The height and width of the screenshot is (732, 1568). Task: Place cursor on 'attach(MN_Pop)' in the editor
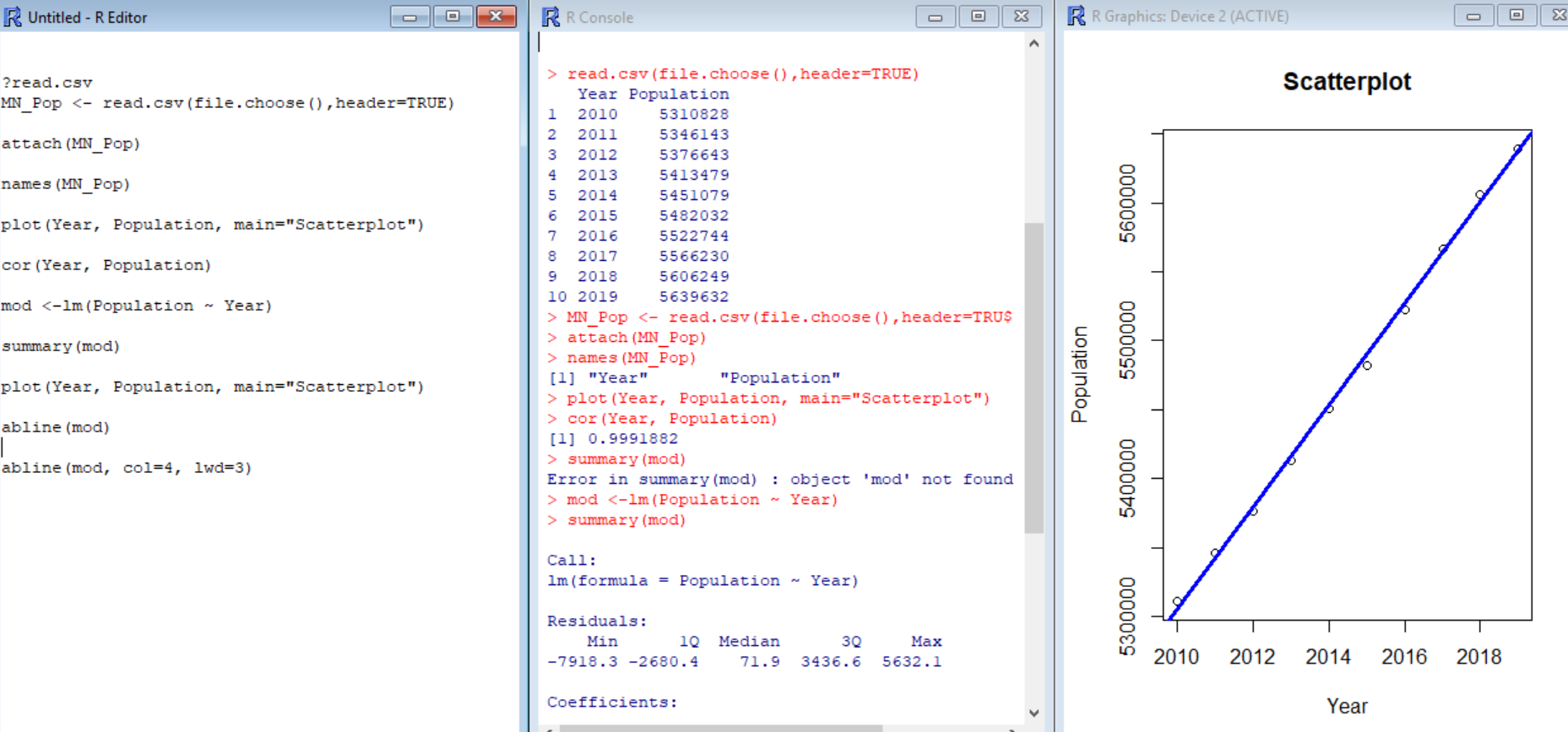tap(71, 144)
